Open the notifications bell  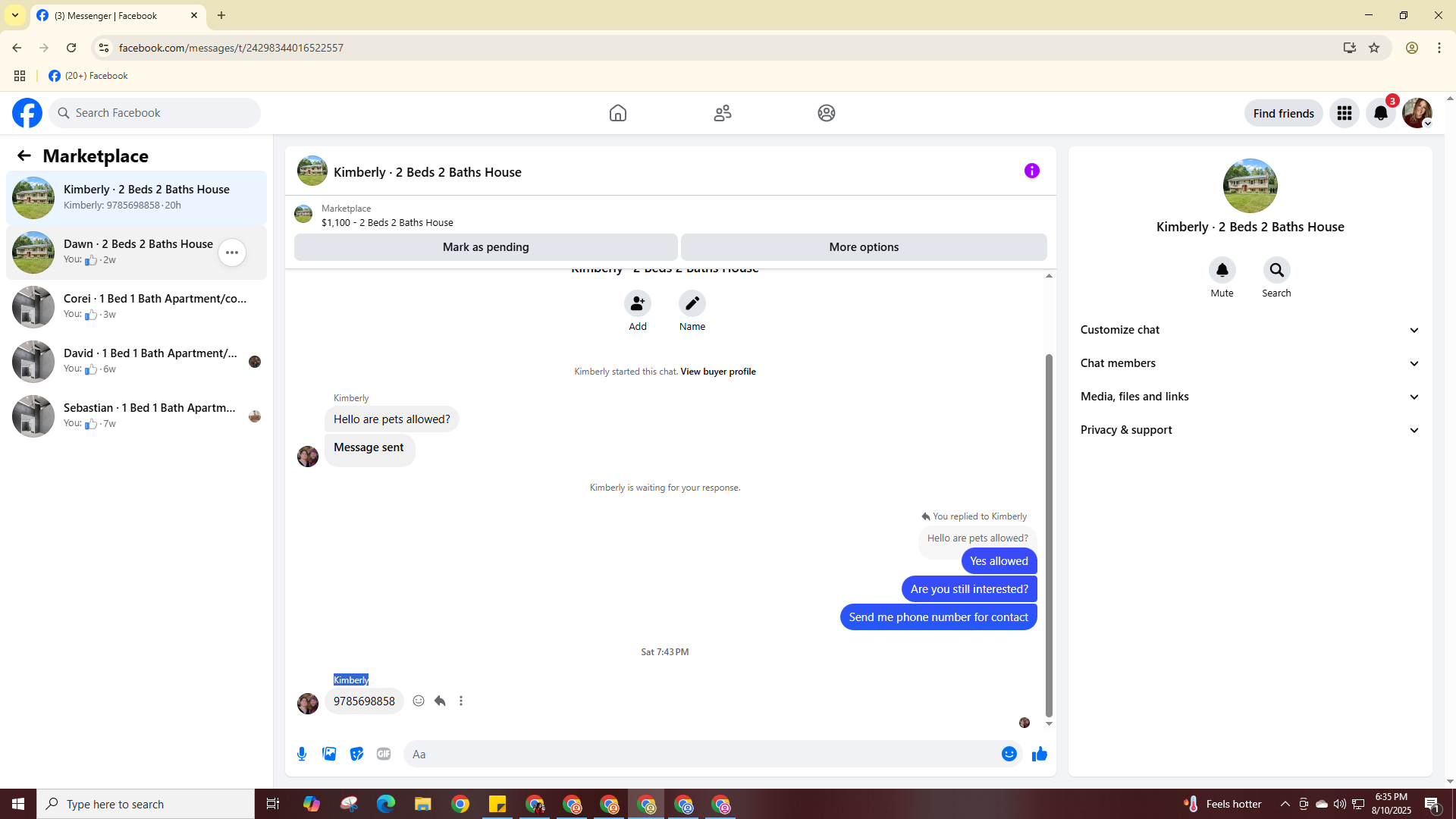1380,113
